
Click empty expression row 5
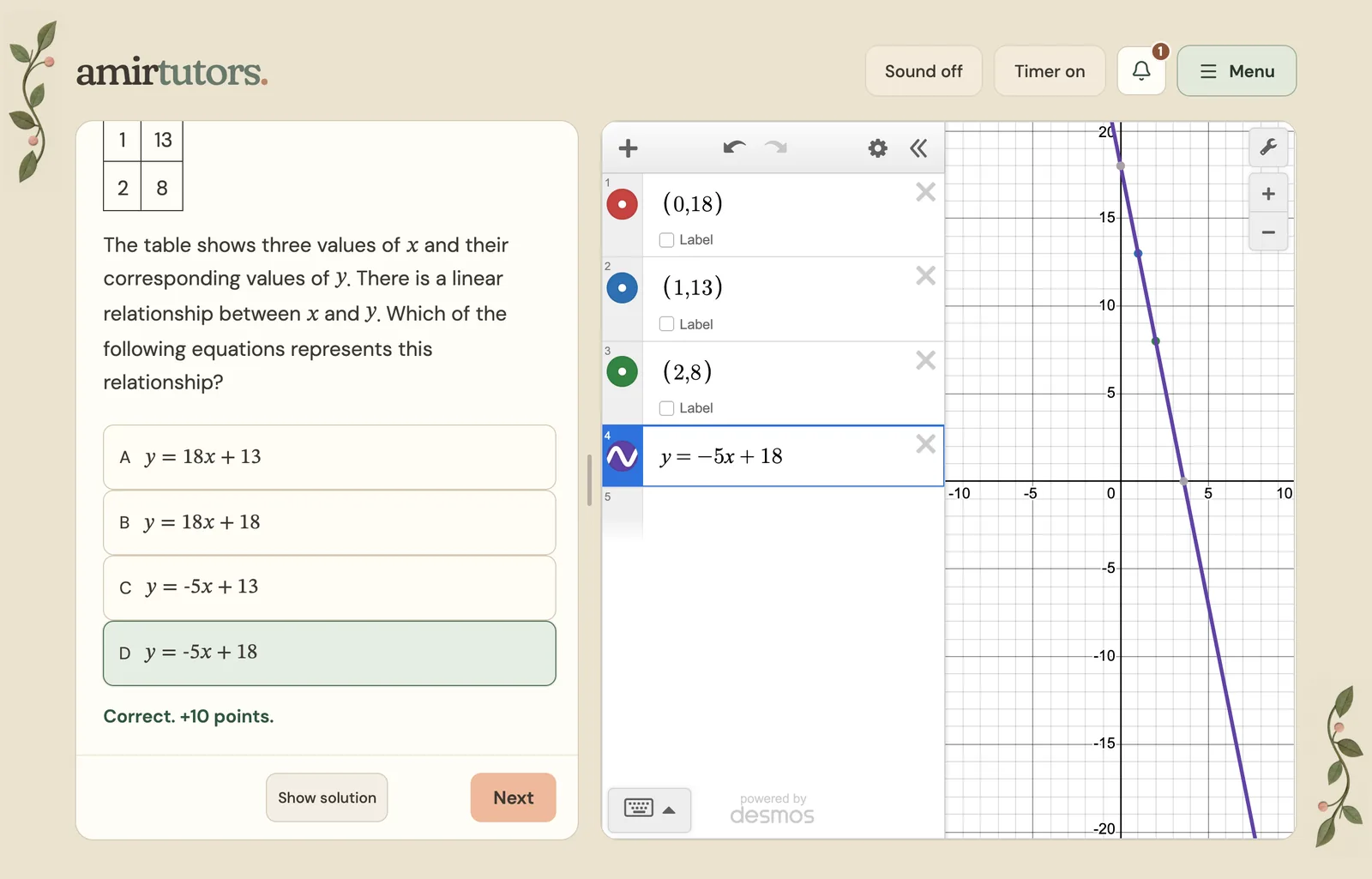pyautogui.click(x=773, y=512)
